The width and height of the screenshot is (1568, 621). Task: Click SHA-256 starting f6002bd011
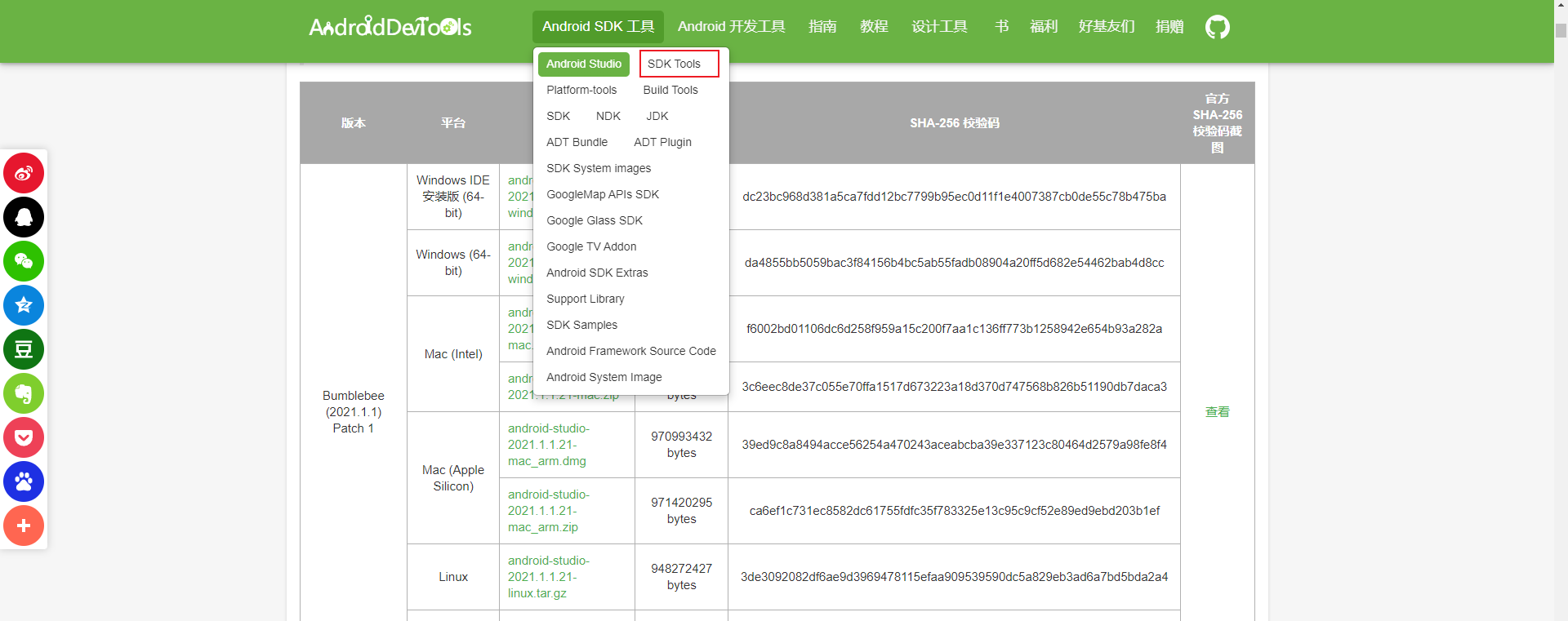pos(954,329)
